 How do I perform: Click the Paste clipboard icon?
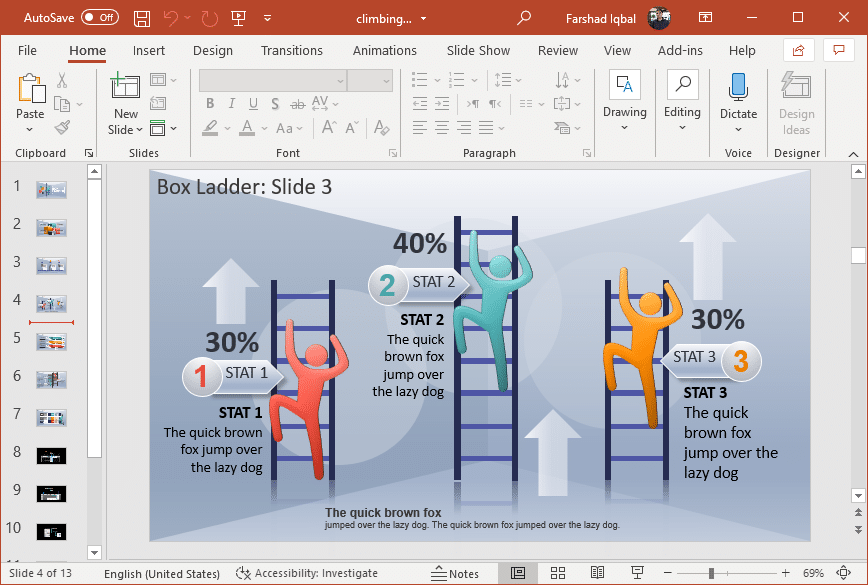click(30, 88)
